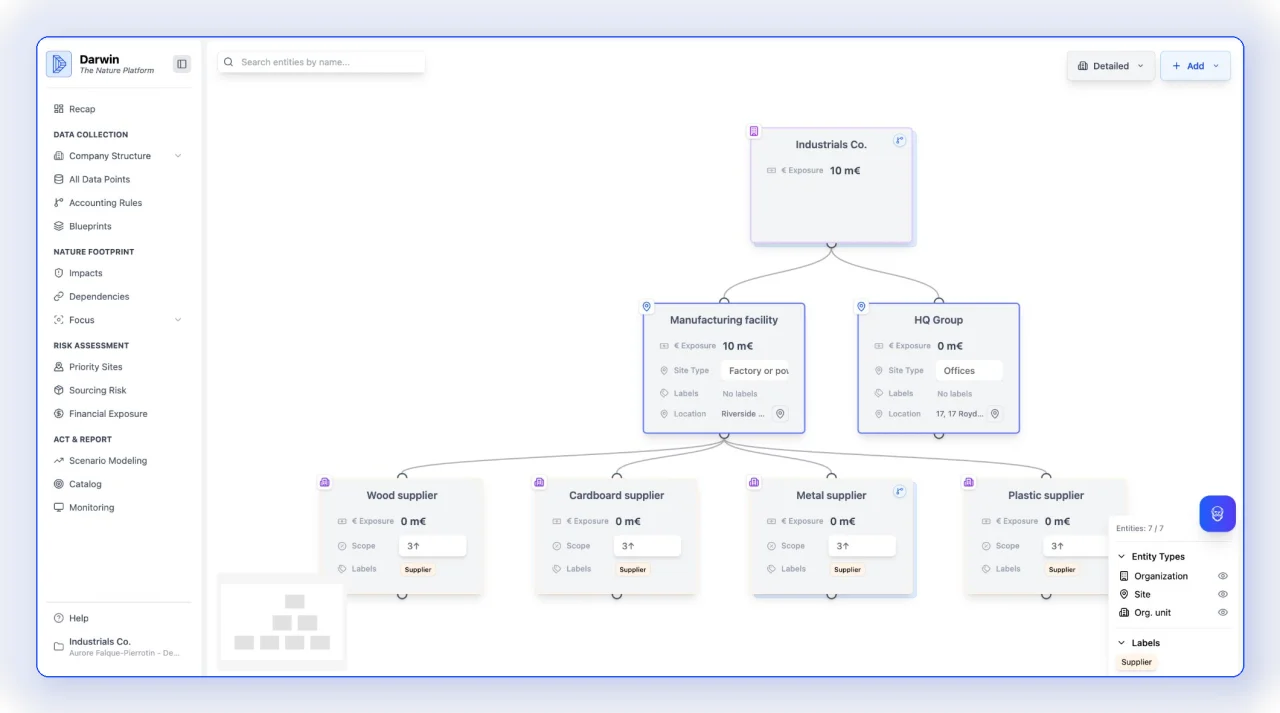
Task: Collapse the Entity Types section
Action: pyautogui.click(x=1121, y=556)
